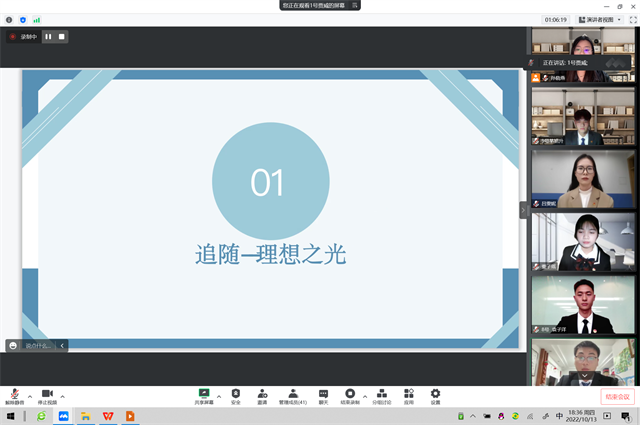This screenshot has width=640, height=425.
Task: Click the chat message input box
Action: [37, 345]
